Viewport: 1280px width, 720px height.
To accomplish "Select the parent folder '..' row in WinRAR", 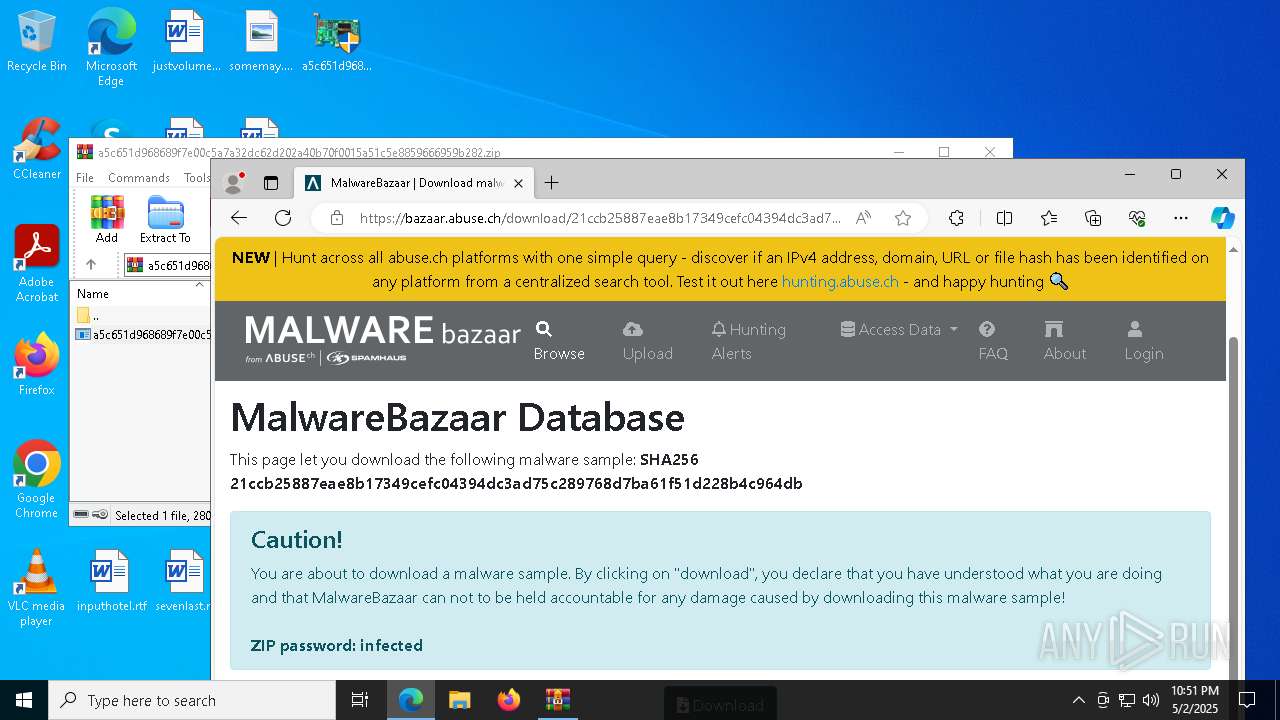I will pyautogui.click(x=141, y=315).
